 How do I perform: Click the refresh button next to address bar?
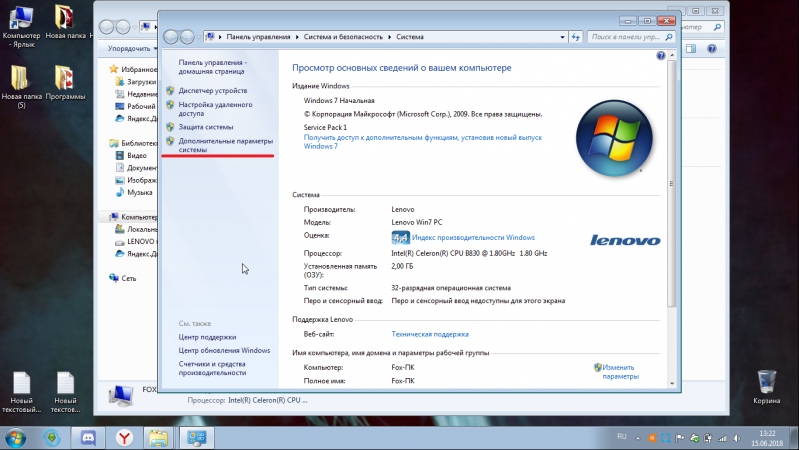point(575,37)
